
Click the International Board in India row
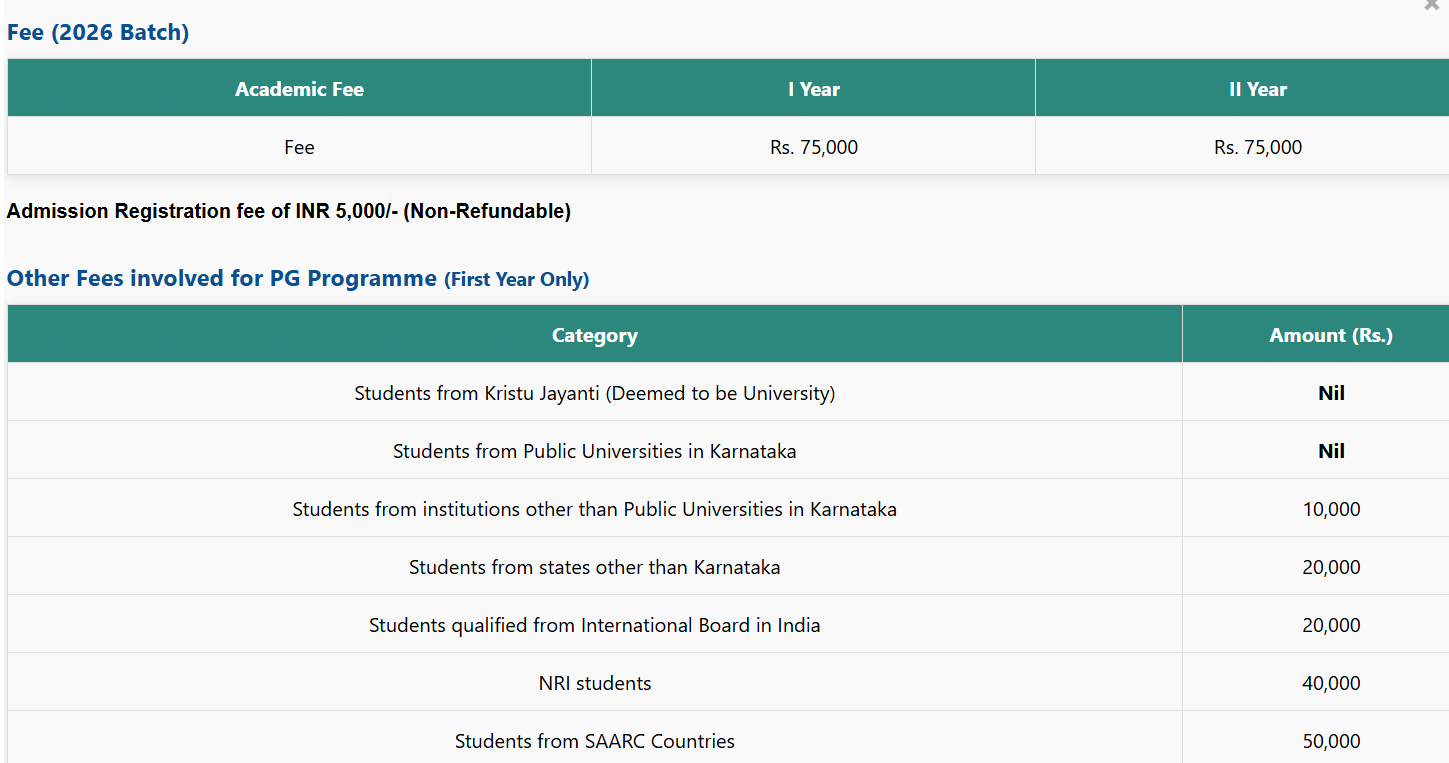[x=594, y=625]
